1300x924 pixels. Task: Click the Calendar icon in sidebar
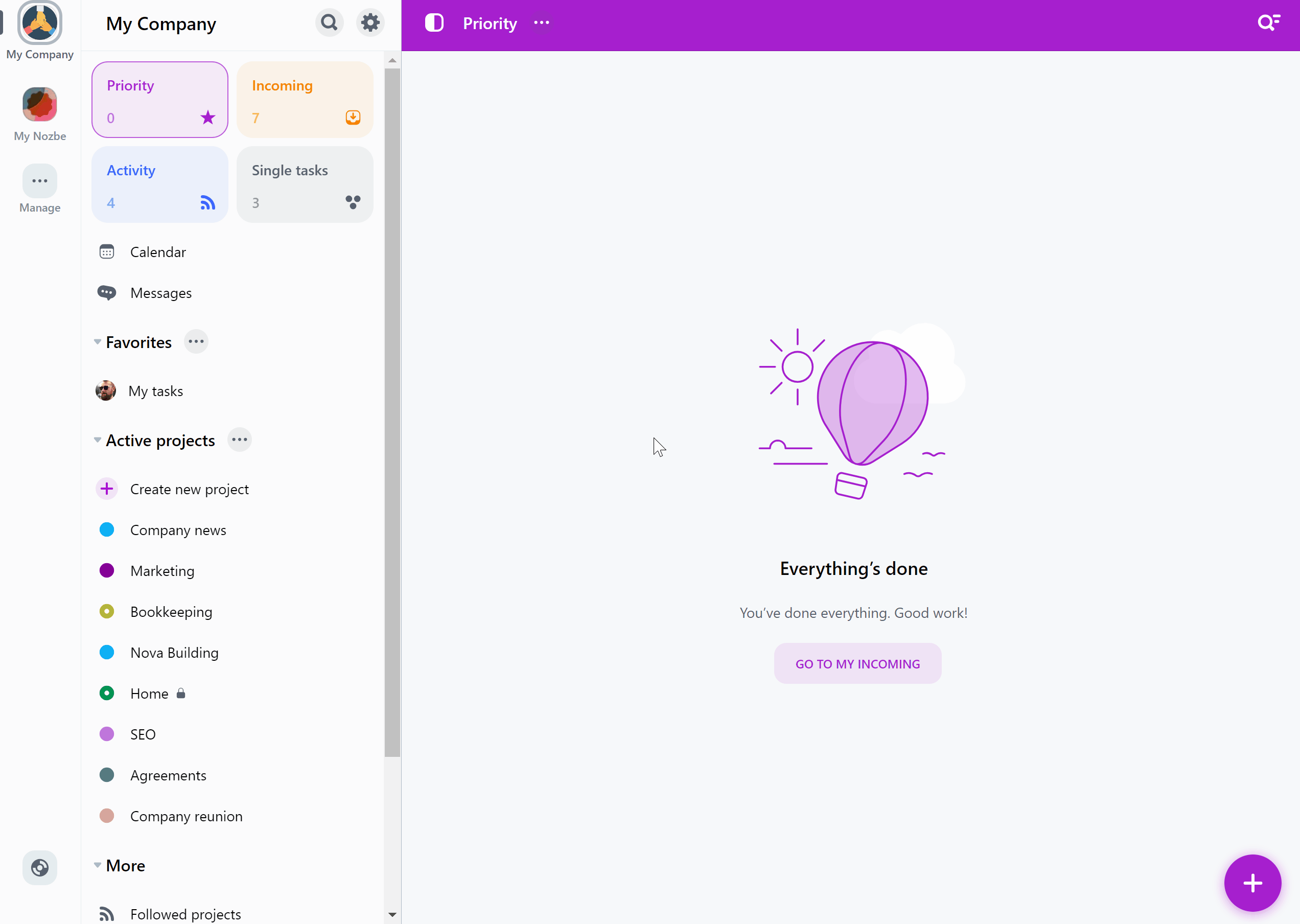tap(106, 251)
